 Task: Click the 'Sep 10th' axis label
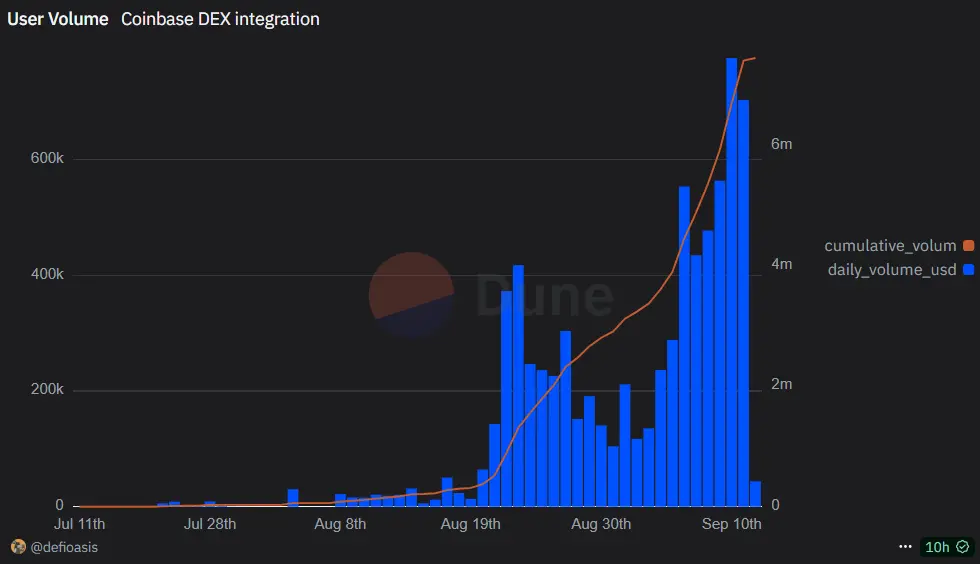(731, 524)
